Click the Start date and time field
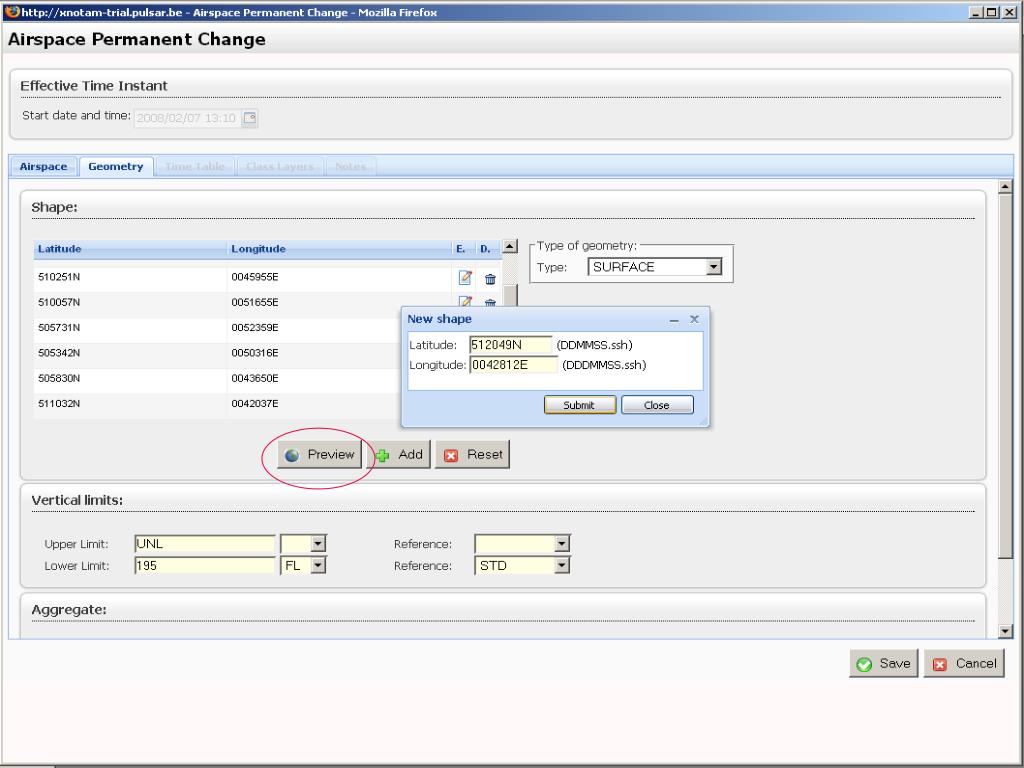1024x768 pixels. 188,118
